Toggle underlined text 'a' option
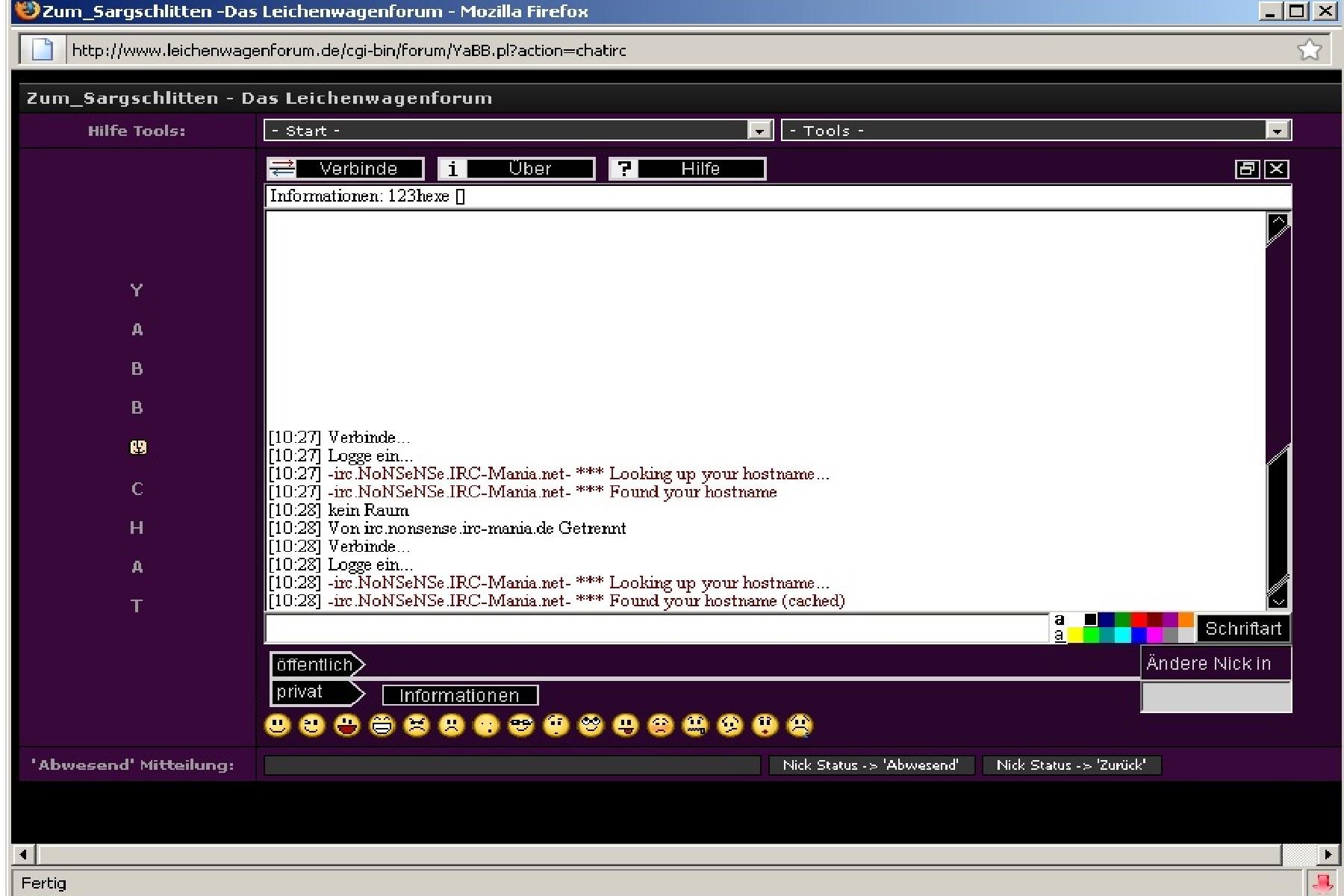 1060,636
